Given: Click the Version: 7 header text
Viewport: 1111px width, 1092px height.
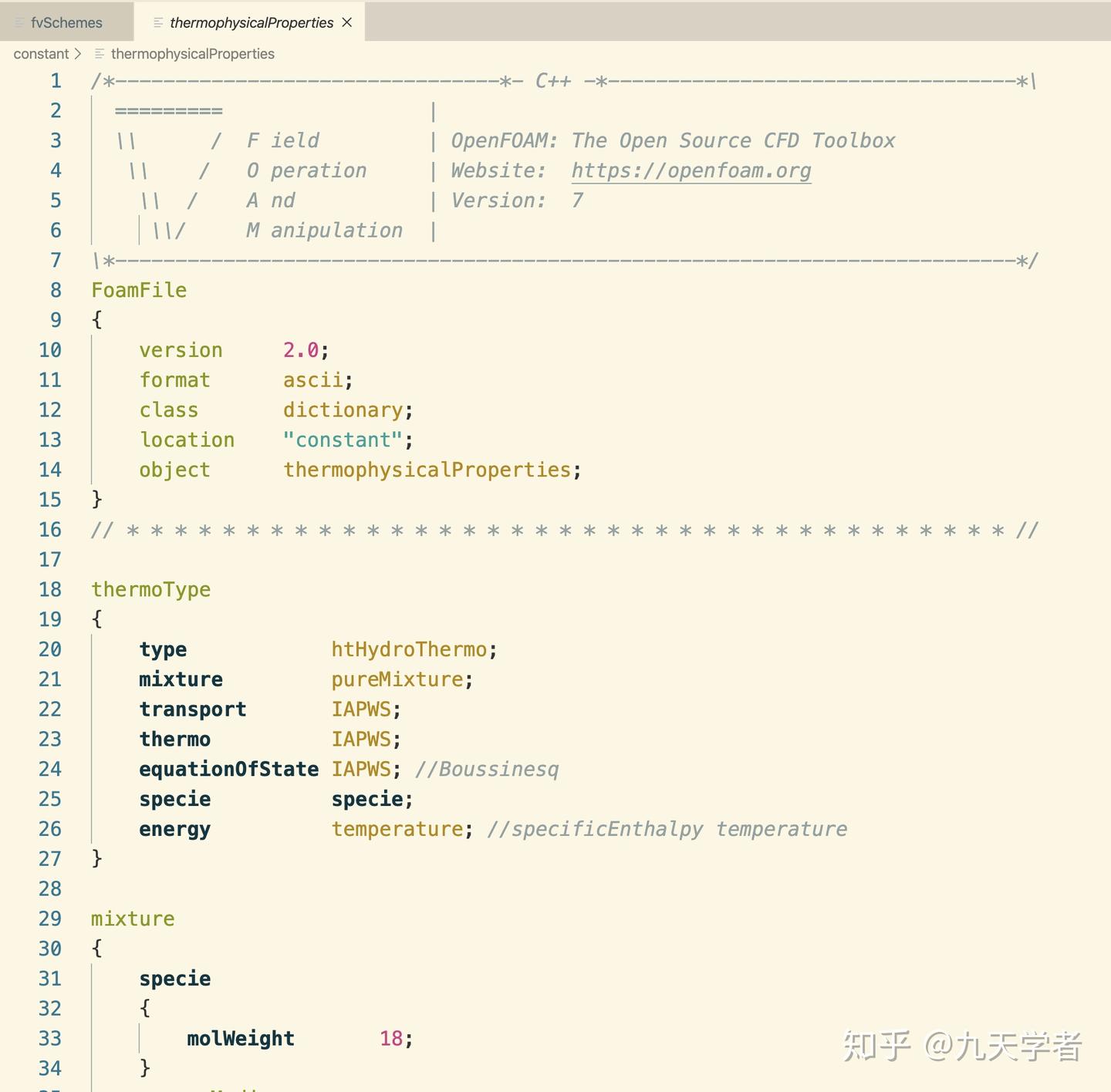Looking at the screenshot, I should [517, 201].
